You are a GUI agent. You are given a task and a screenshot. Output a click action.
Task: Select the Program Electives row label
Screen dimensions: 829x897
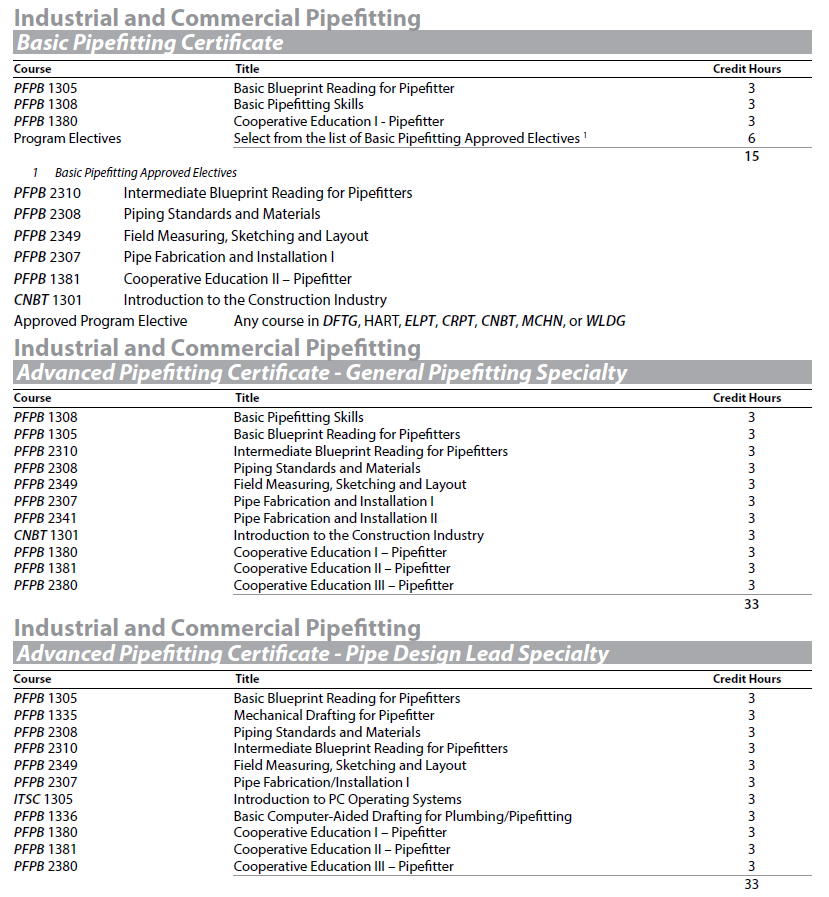click(x=67, y=139)
